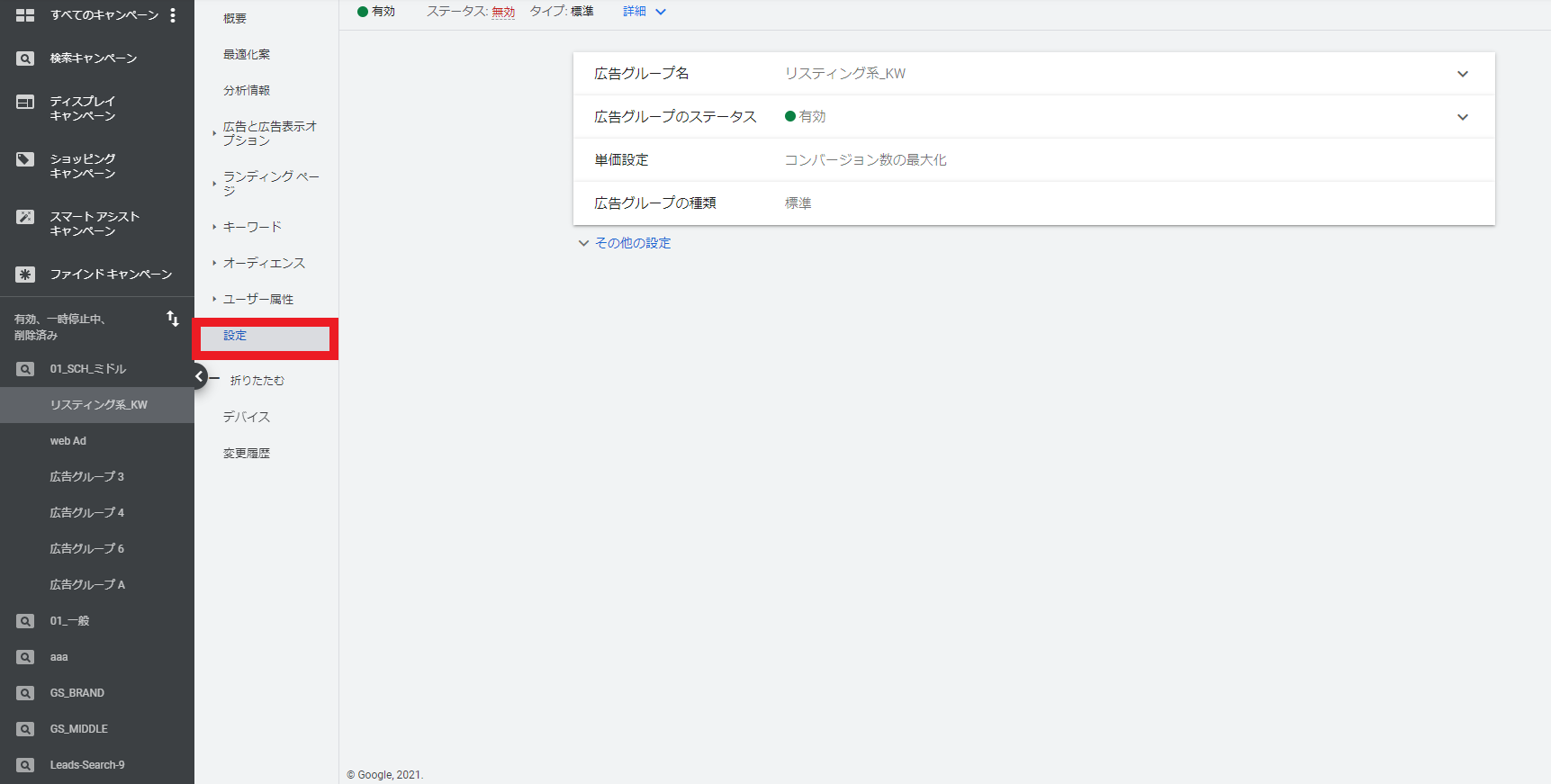Click the ファインドキャンペーン asterisk icon
The width and height of the screenshot is (1551, 784).
pyautogui.click(x=25, y=275)
